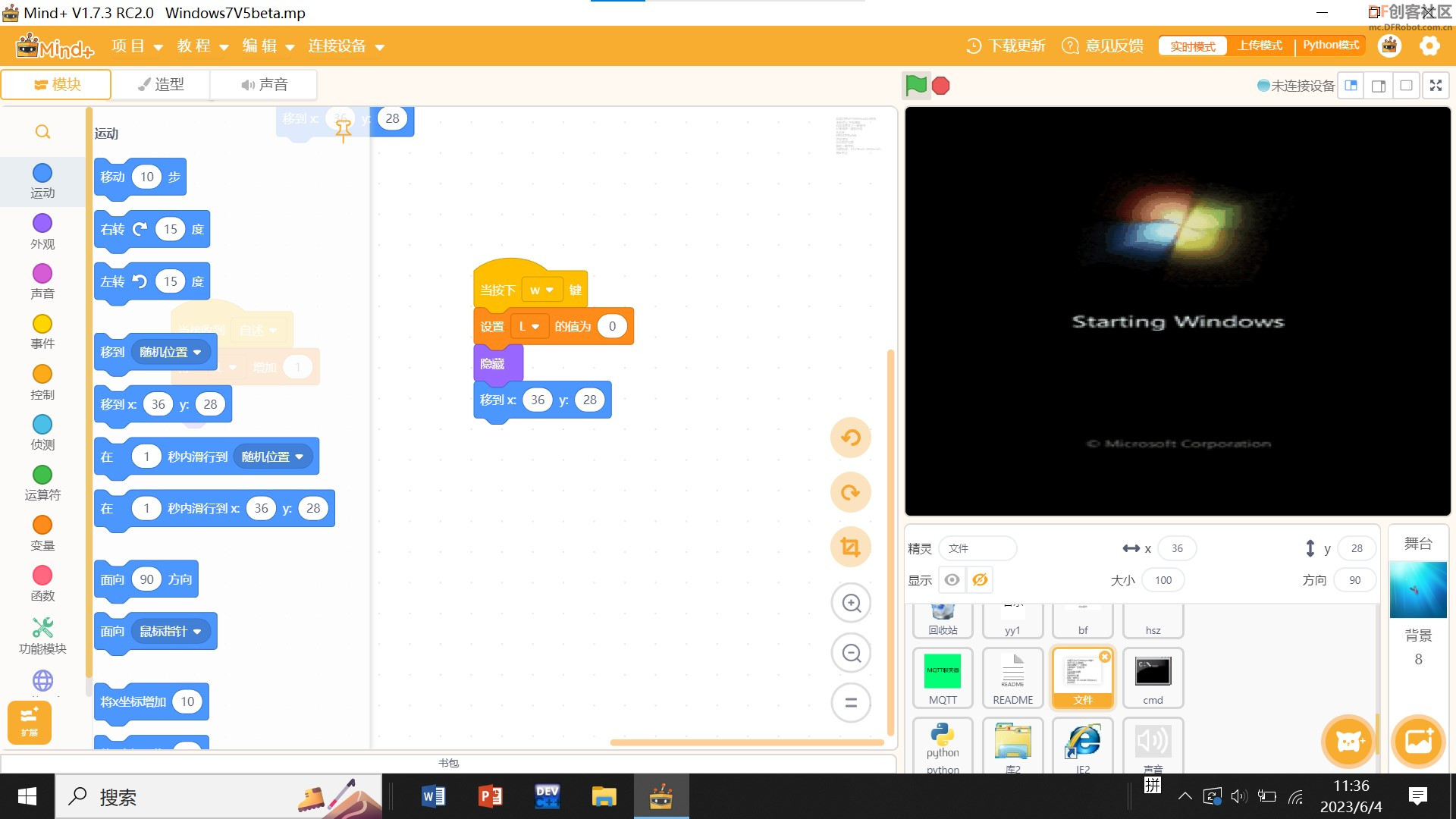This screenshot has height=819, width=1456.
Task: Zoom out the script workspace
Action: [x=851, y=653]
